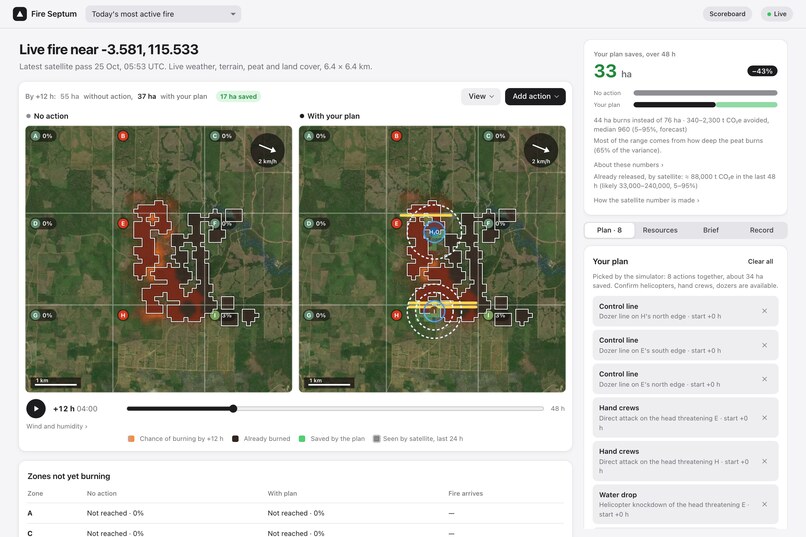Viewport: 806px width, 537px height.
Task: Play the fire simulation timeline
Action: (x=36, y=409)
